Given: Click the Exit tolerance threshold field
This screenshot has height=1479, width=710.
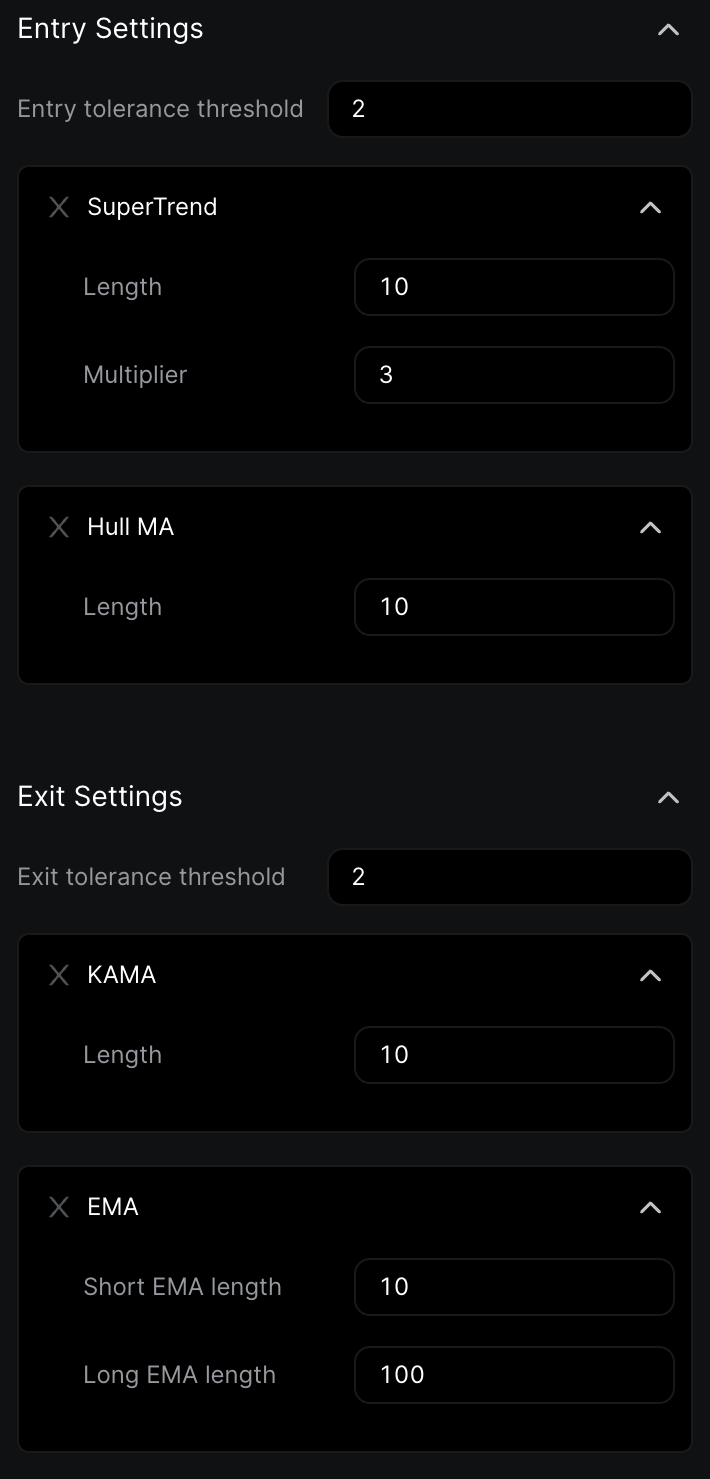Looking at the screenshot, I should pos(510,877).
